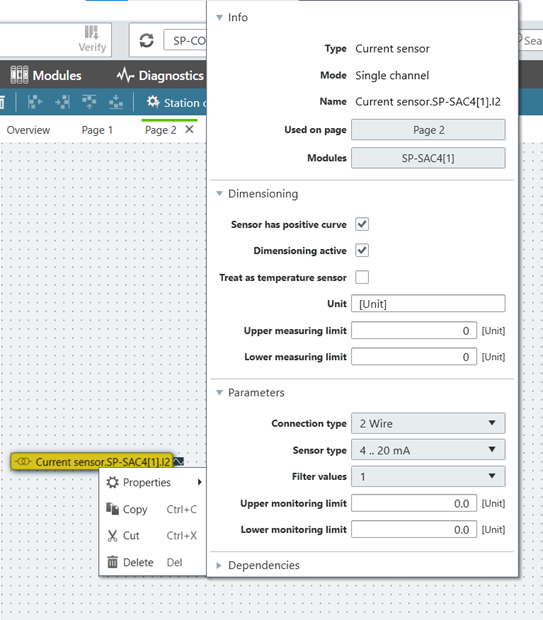Open the Filter values dropdown
The height and width of the screenshot is (620, 543).
click(428, 476)
